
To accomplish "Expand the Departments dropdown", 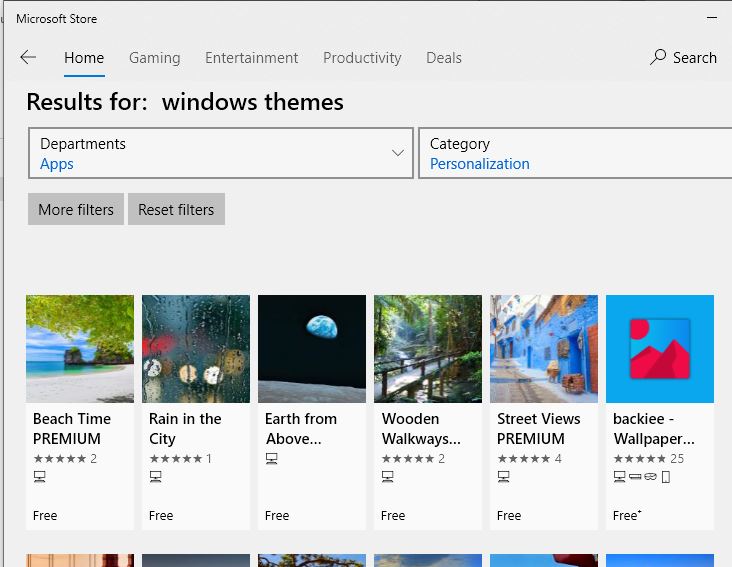I will coord(220,153).
